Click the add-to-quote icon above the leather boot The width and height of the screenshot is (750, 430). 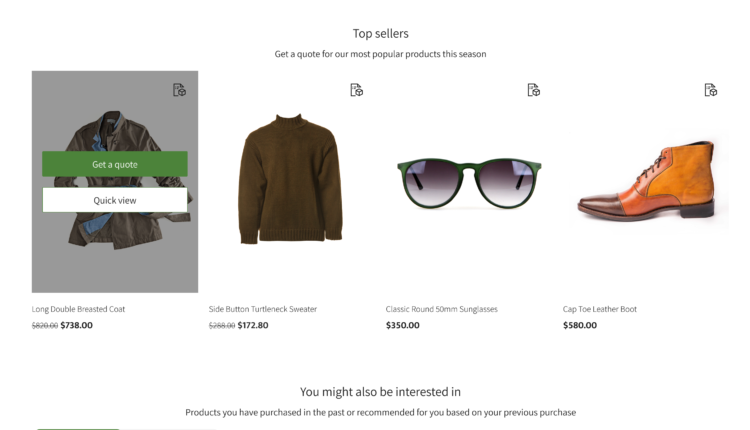[710, 90]
